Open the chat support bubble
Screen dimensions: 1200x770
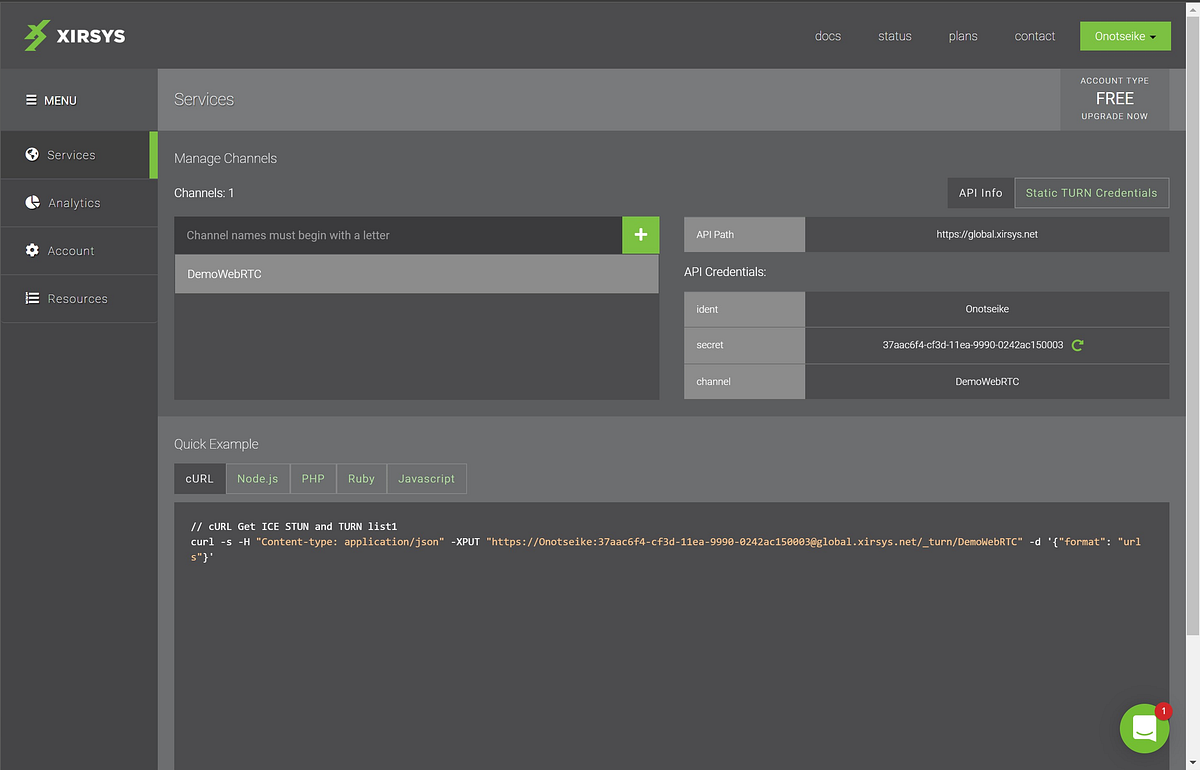click(x=1144, y=728)
